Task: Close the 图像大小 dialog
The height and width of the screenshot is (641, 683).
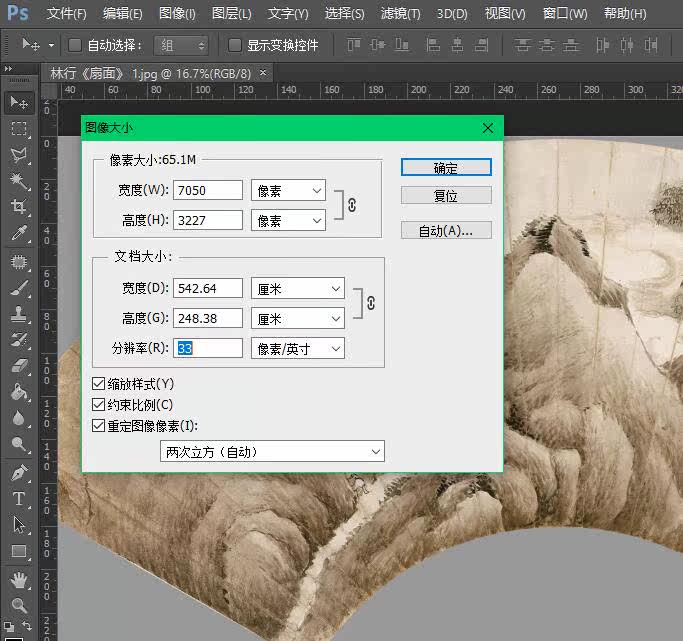Action: tap(488, 128)
